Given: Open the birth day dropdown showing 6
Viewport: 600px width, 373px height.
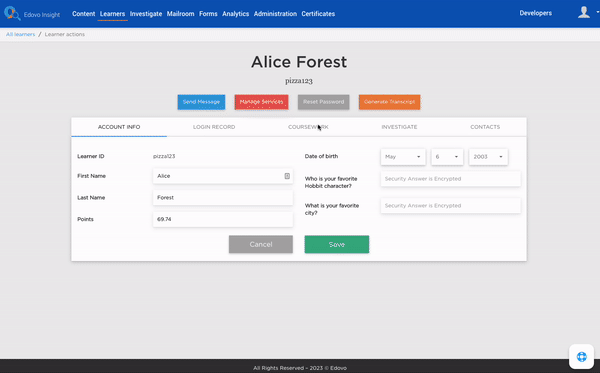Looking at the screenshot, I should coord(447,157).
